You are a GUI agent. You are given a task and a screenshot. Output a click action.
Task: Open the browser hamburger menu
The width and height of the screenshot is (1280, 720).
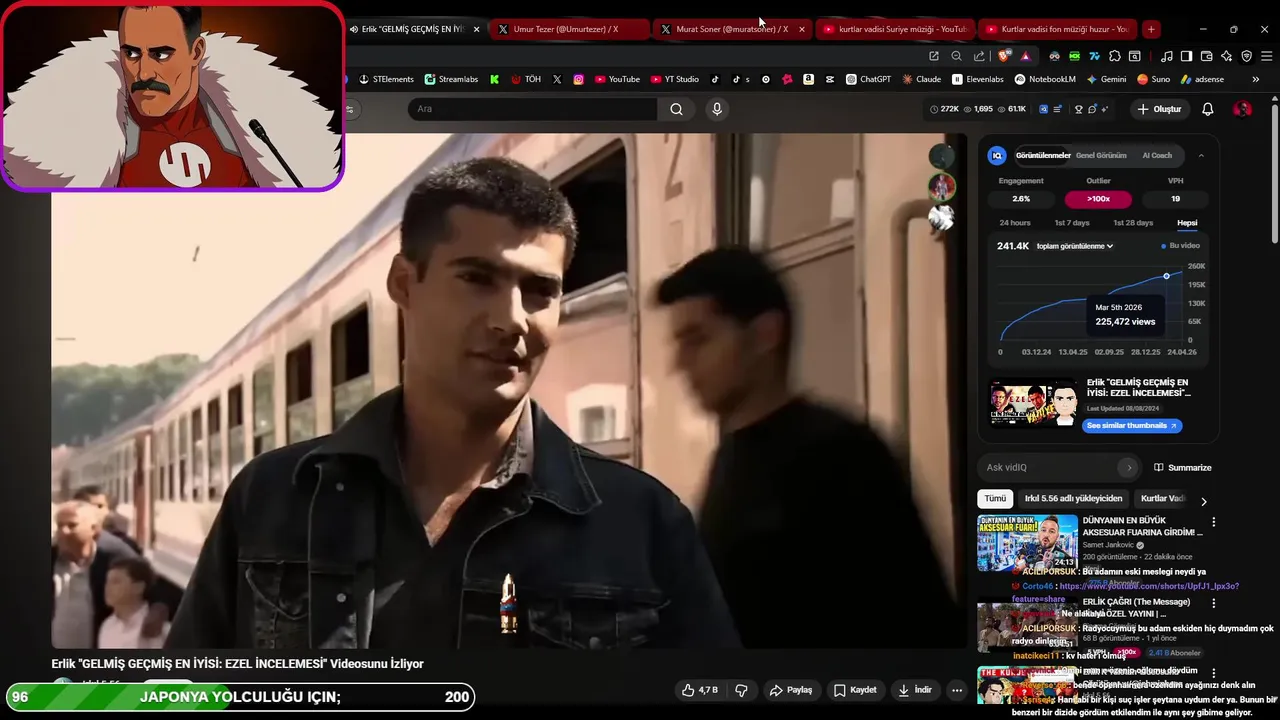point(1266,56)
